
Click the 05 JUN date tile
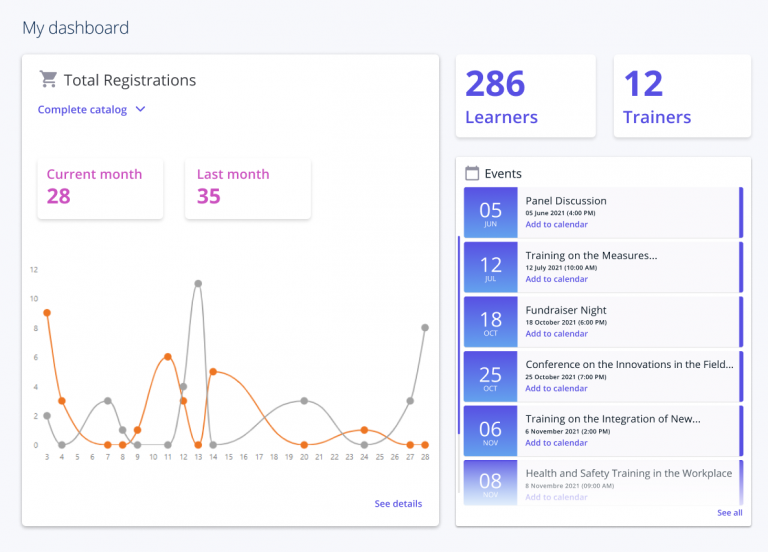[490, 213]
